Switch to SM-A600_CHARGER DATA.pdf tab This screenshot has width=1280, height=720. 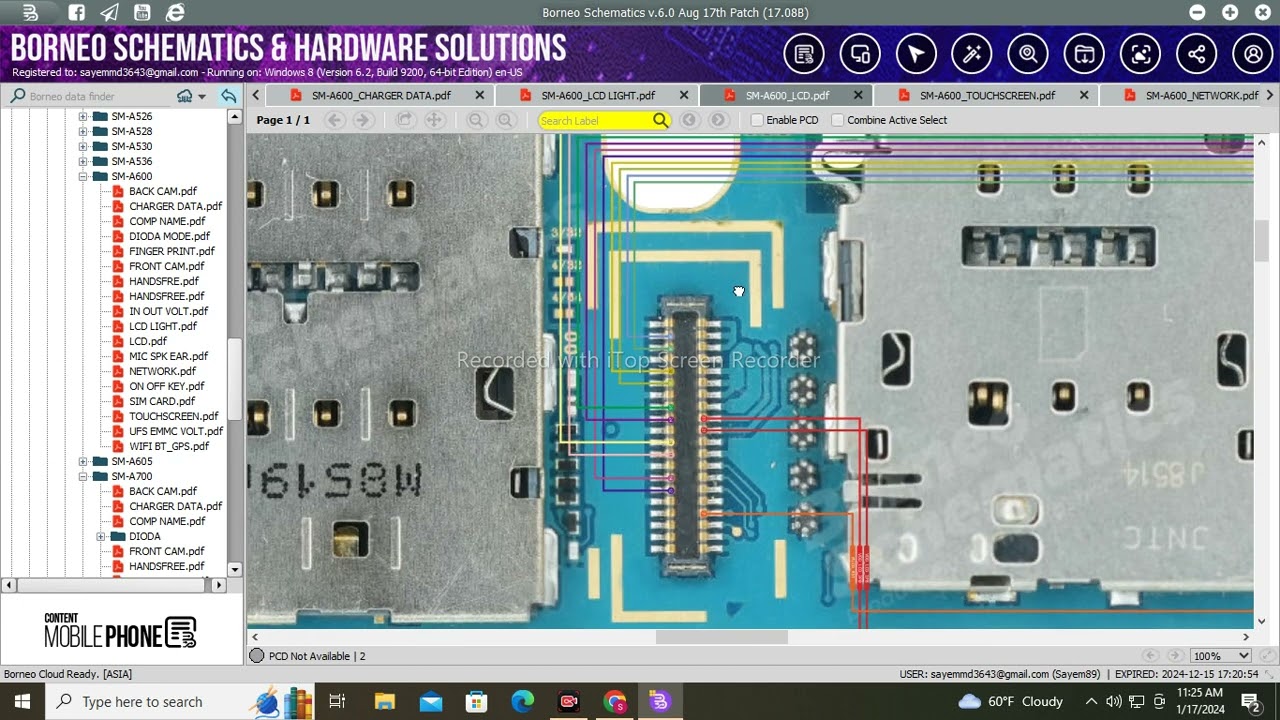tap(380, 96)
